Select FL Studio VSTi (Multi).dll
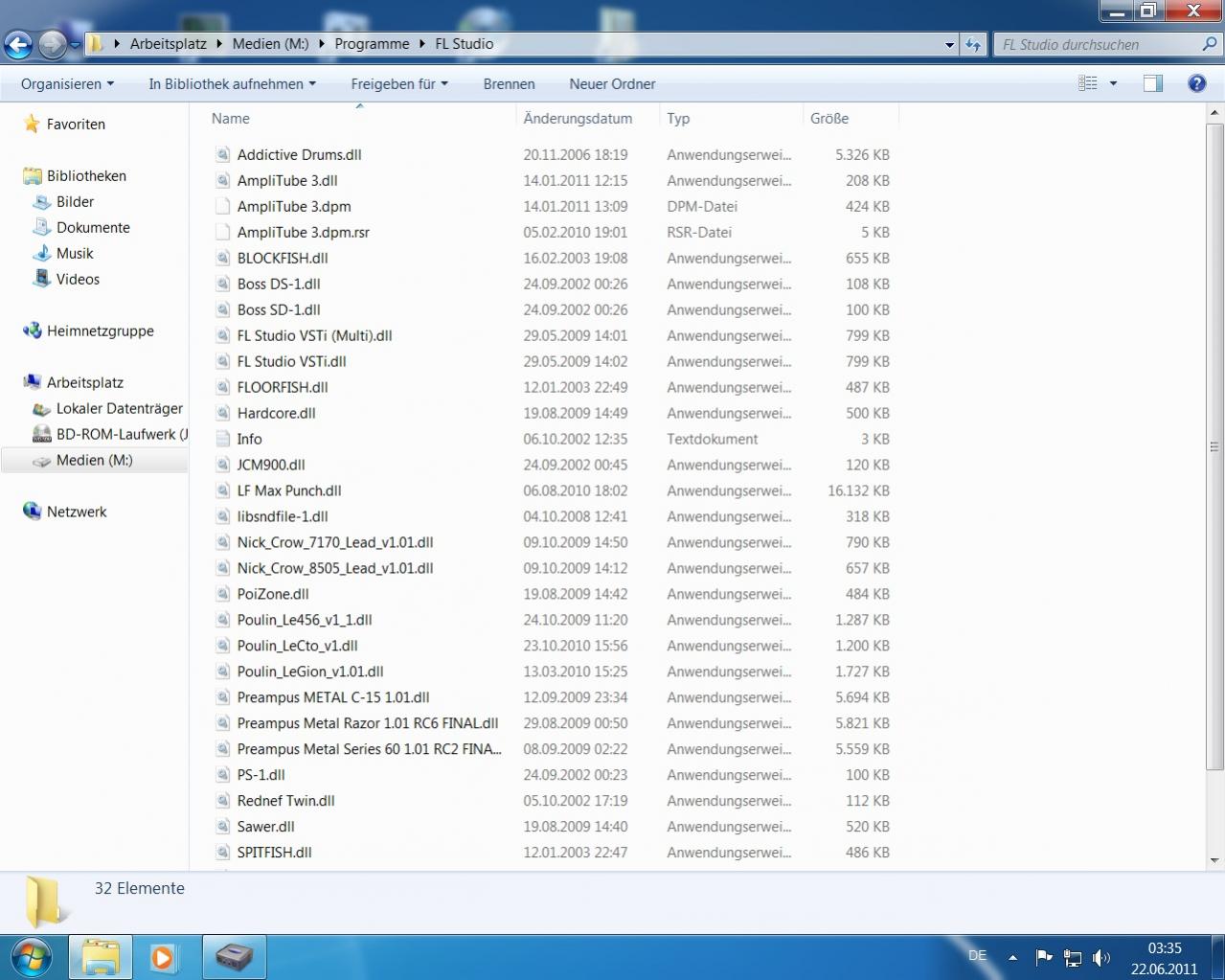The image size is (1225, 980). [314, 335]
